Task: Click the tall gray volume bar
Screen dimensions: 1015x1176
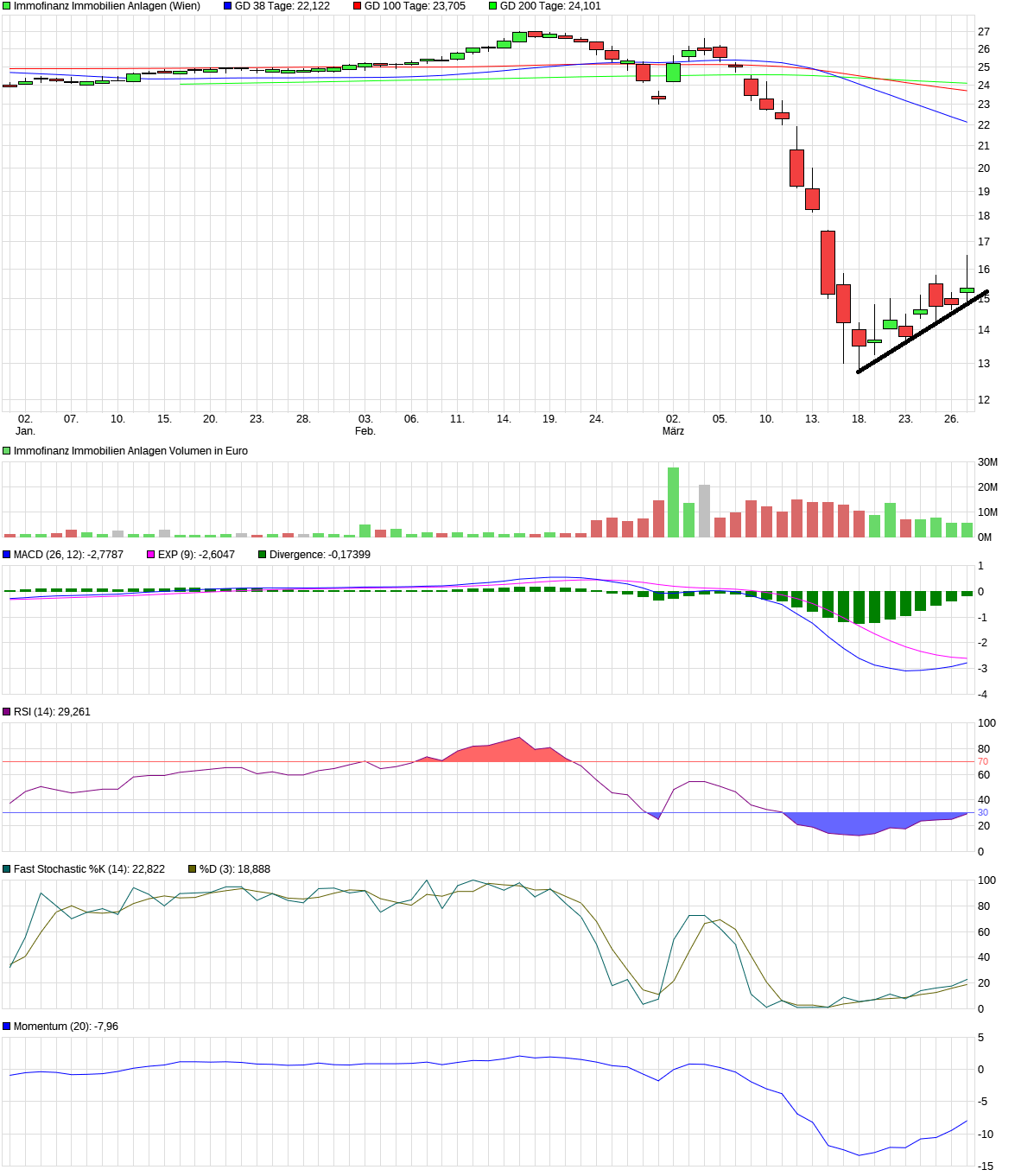Action: [x=704, y=511]
